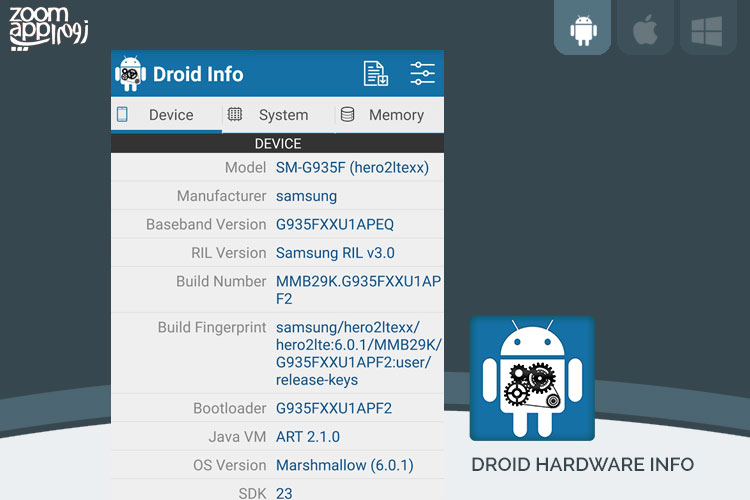Open settings via the sliders icon
750x500 pixels.
click(422, 74)
